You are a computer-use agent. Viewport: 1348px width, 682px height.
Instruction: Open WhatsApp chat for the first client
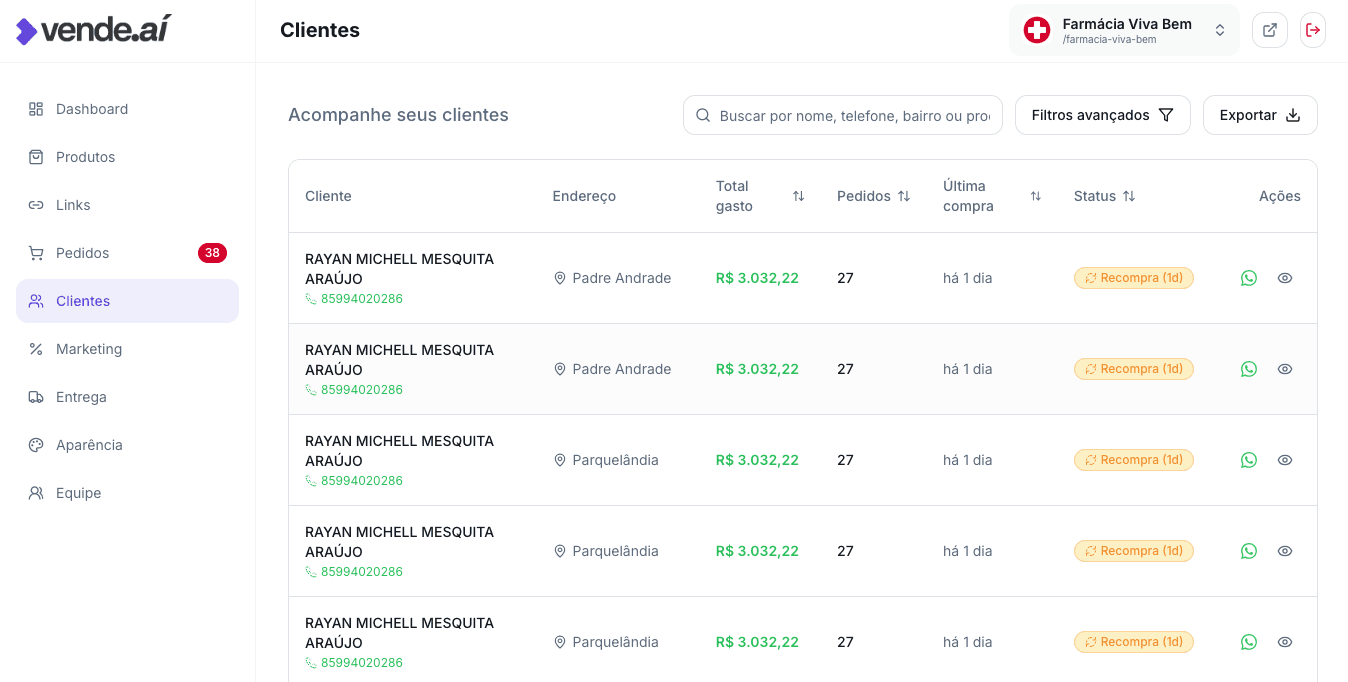(1248, 278)
